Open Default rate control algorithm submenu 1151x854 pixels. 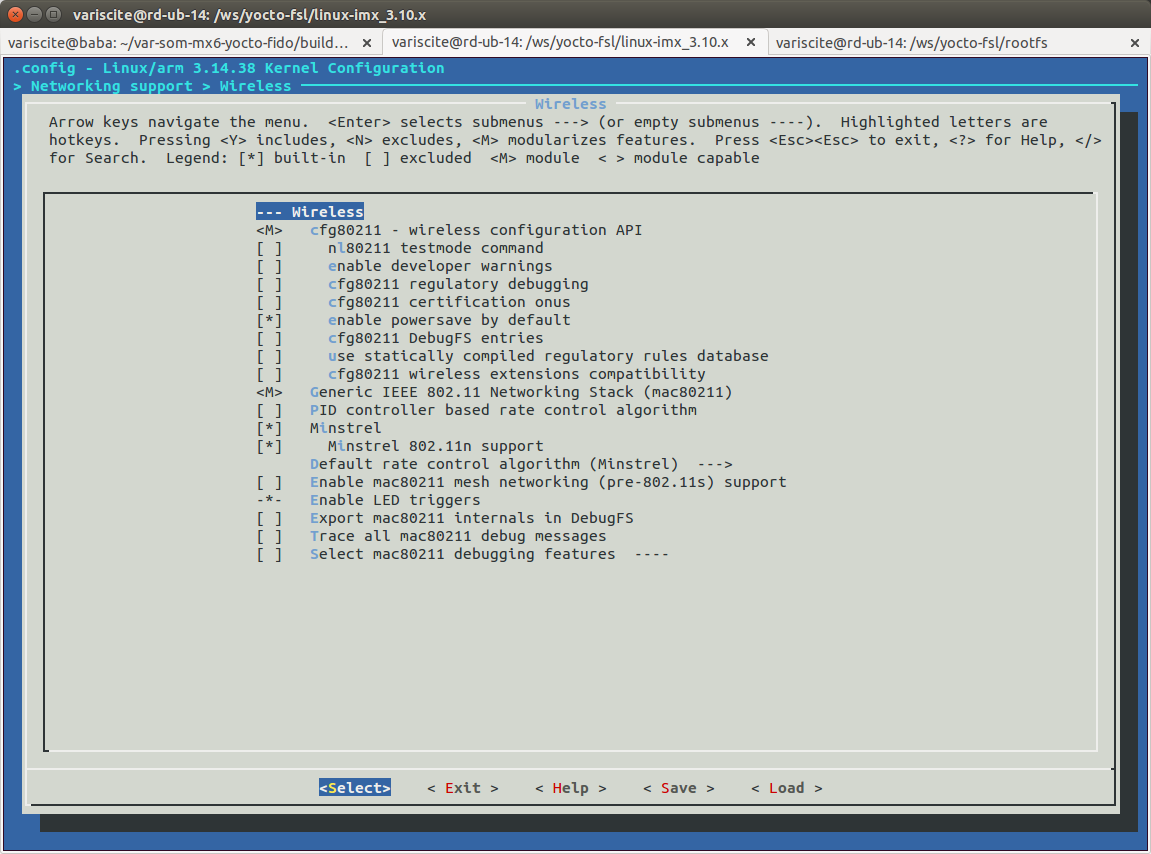click(520, 464)
